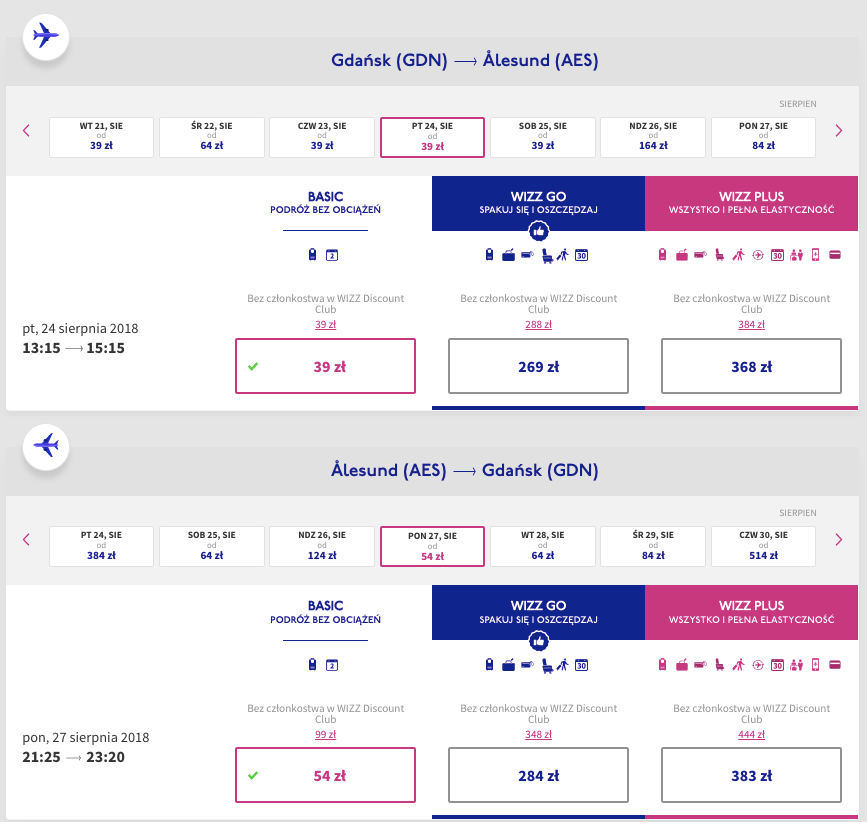Click WIZZ PLUS priority boarding icon, Ålesund–Gdańsk flight
The image size is (867, 826).
pos(738,665)
